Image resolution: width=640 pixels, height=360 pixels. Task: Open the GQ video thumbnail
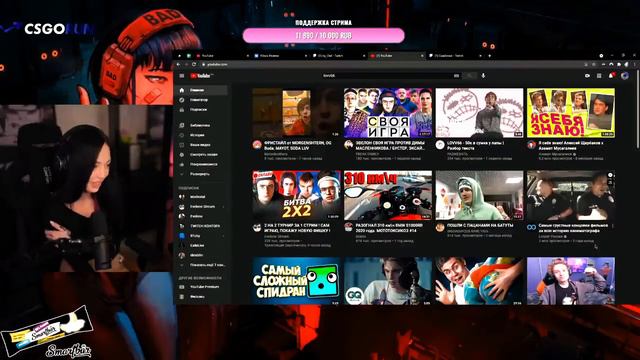(388, 281)
